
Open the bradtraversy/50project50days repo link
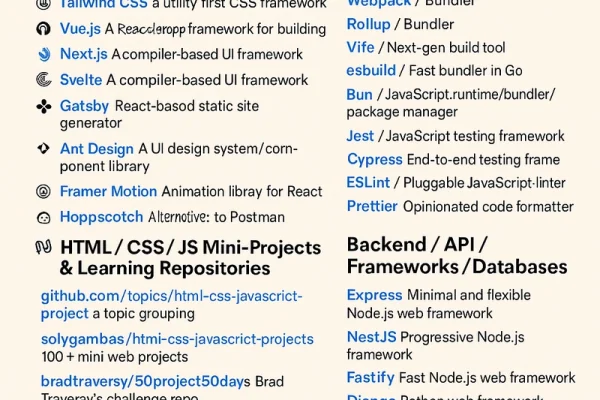[146, 381]
